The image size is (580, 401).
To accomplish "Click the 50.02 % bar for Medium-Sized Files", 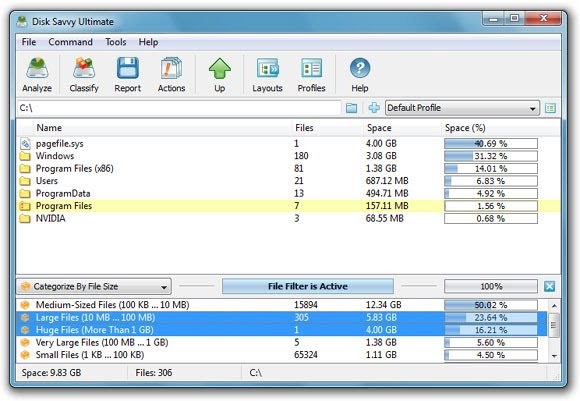I will click(x=491, y=305).
